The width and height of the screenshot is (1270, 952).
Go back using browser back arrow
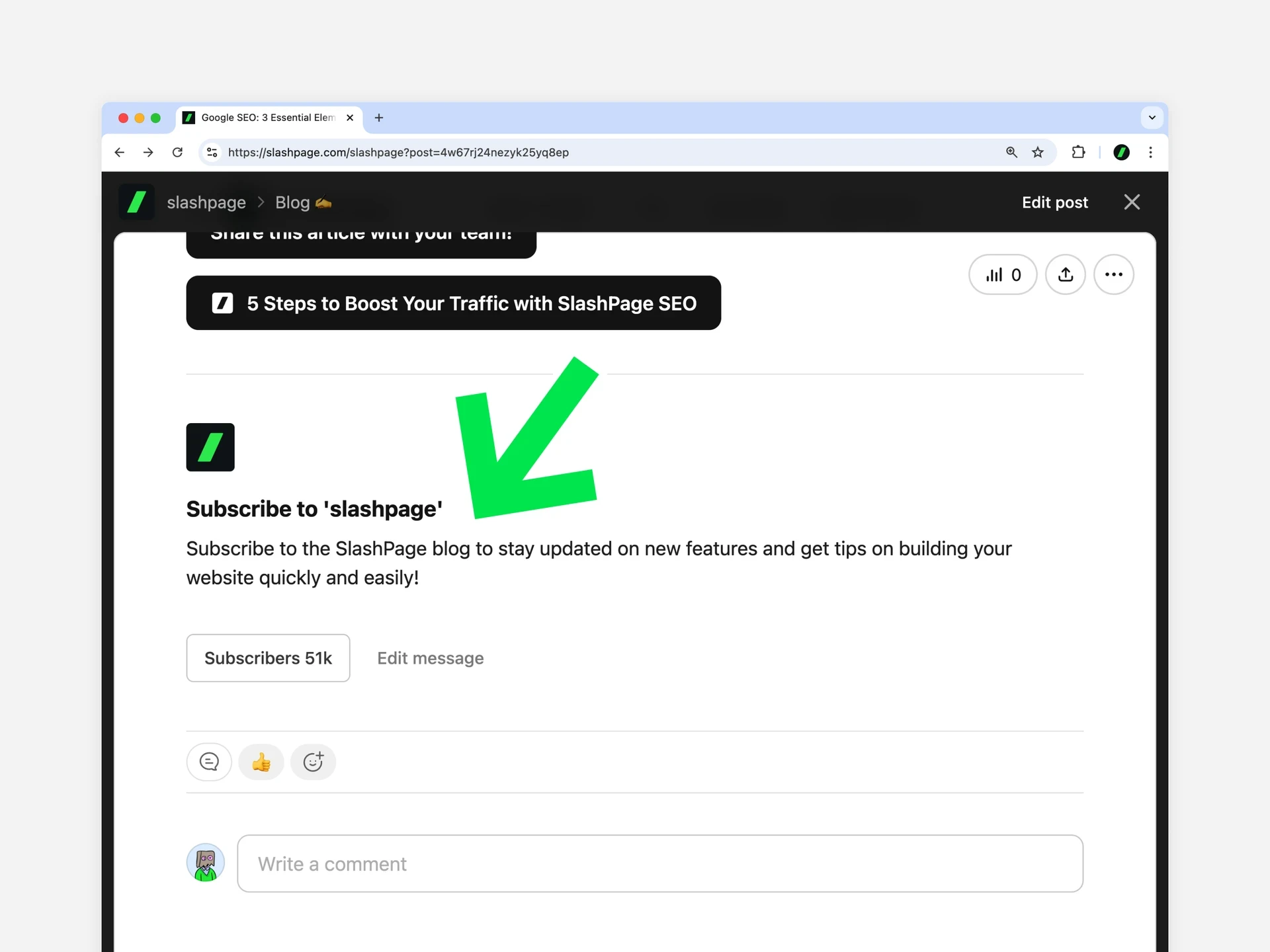coord(119,152)
